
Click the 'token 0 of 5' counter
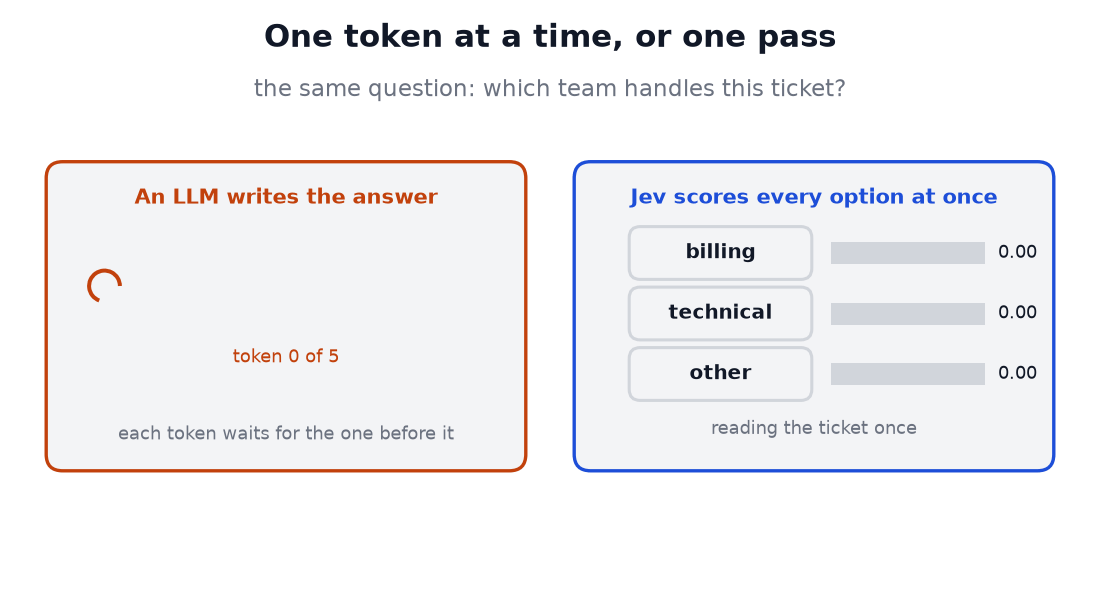(286, 356)
